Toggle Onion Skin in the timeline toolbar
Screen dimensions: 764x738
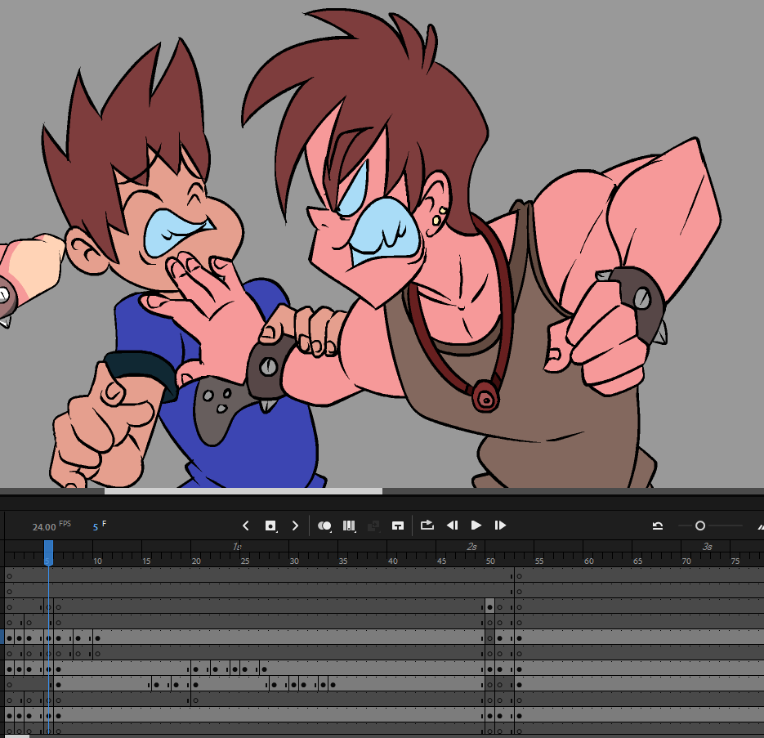(x=325, y=526)
